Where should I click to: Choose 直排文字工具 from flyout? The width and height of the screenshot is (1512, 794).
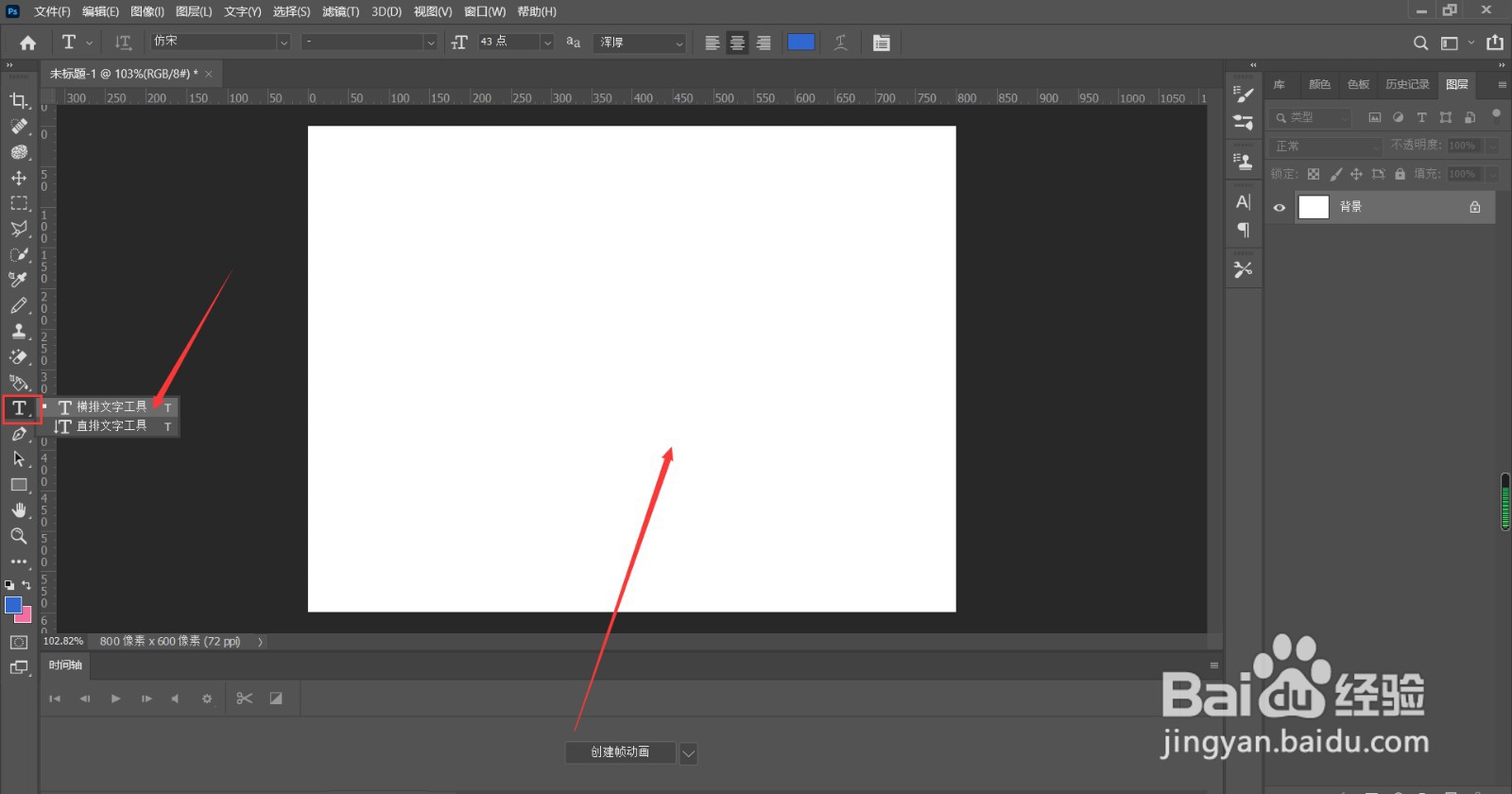coord(112,426)
